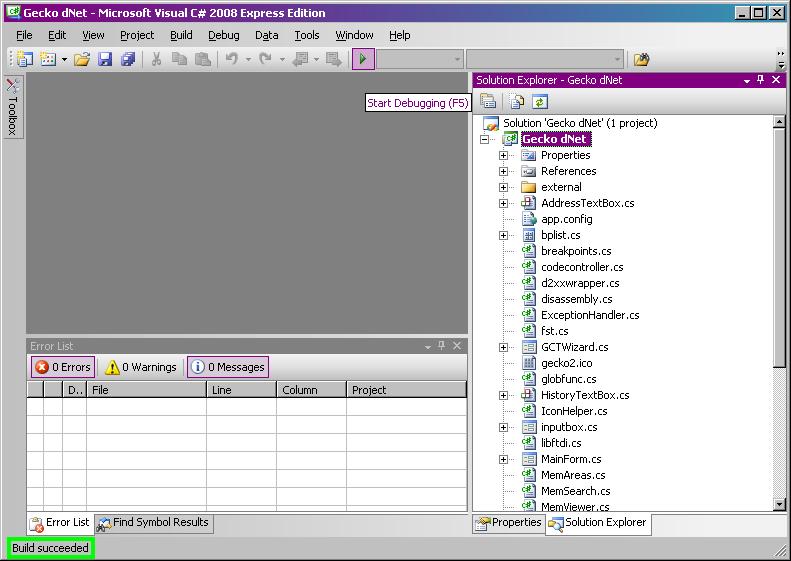Click Show All Files icon in Solution Explorer

pos(517,101)
